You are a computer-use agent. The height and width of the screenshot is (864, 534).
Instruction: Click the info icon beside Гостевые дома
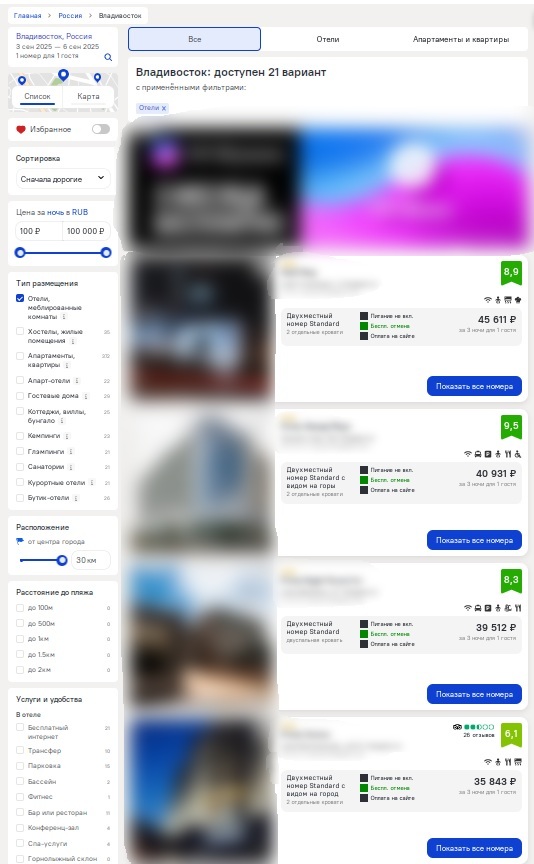click(x=86, y=396)
